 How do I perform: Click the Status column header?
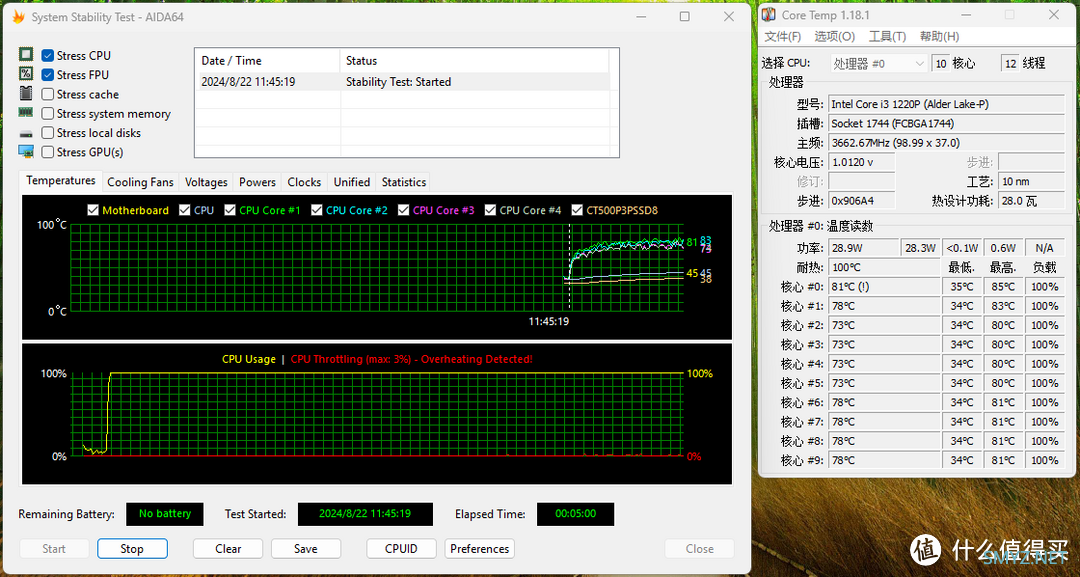click(x=475, y=61)
